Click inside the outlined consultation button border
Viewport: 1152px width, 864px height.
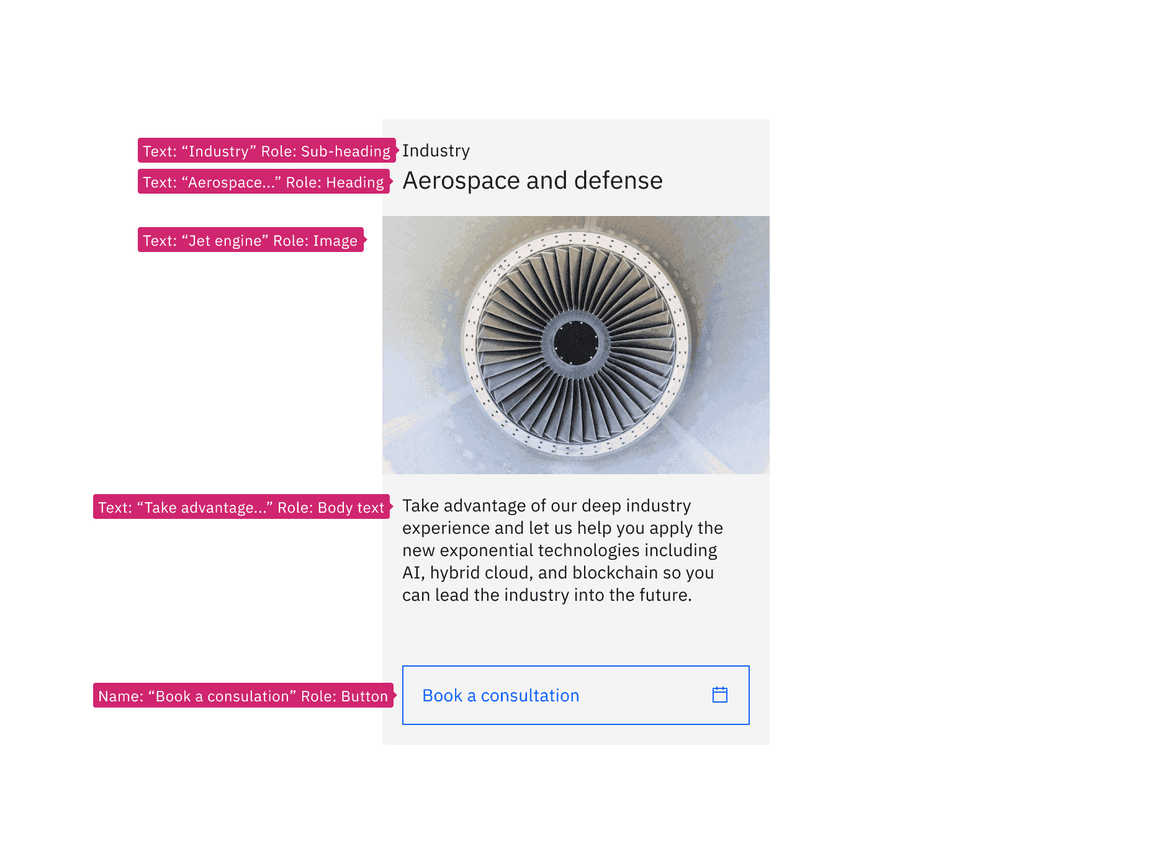(575, 694)
